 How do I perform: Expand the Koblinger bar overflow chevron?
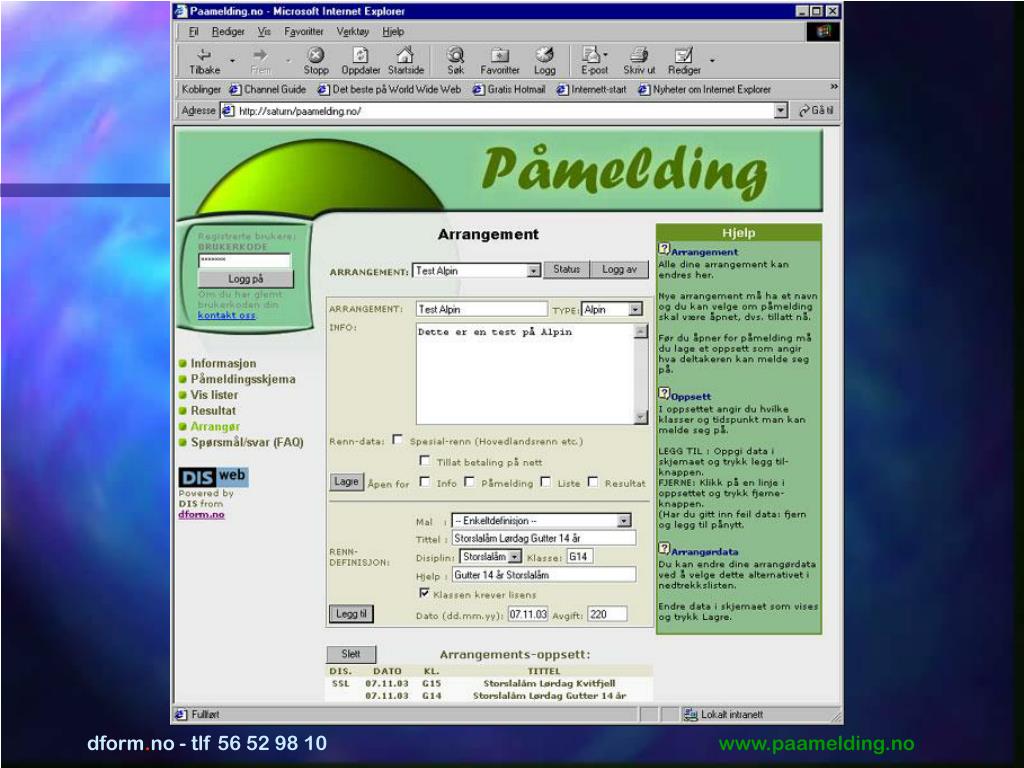[x=833, y=87]
